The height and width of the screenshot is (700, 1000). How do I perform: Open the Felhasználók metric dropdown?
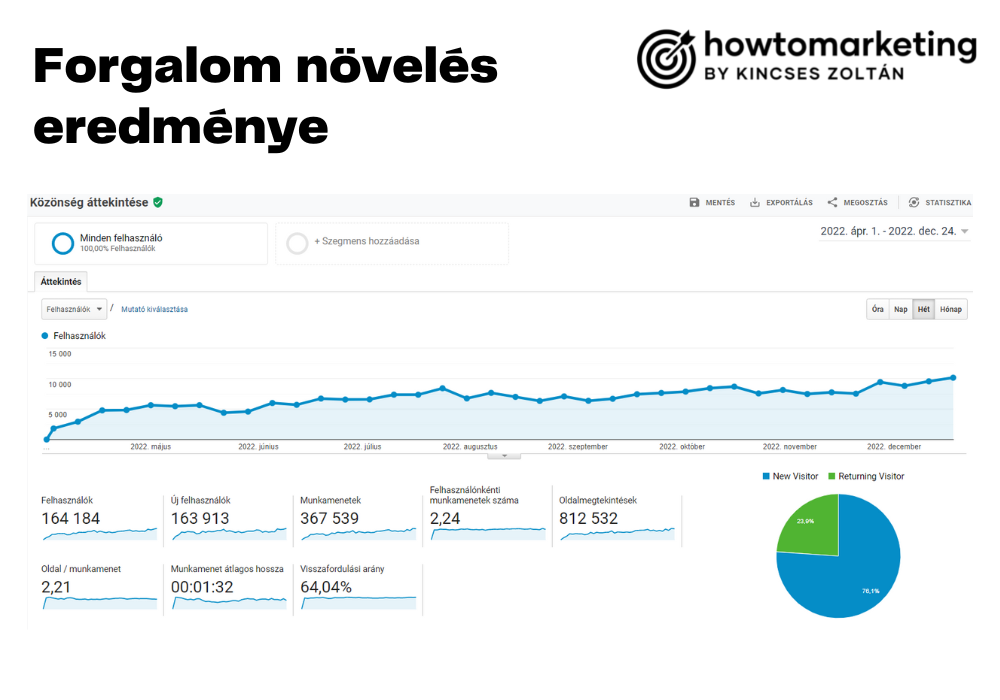click(x=72, y=309)
